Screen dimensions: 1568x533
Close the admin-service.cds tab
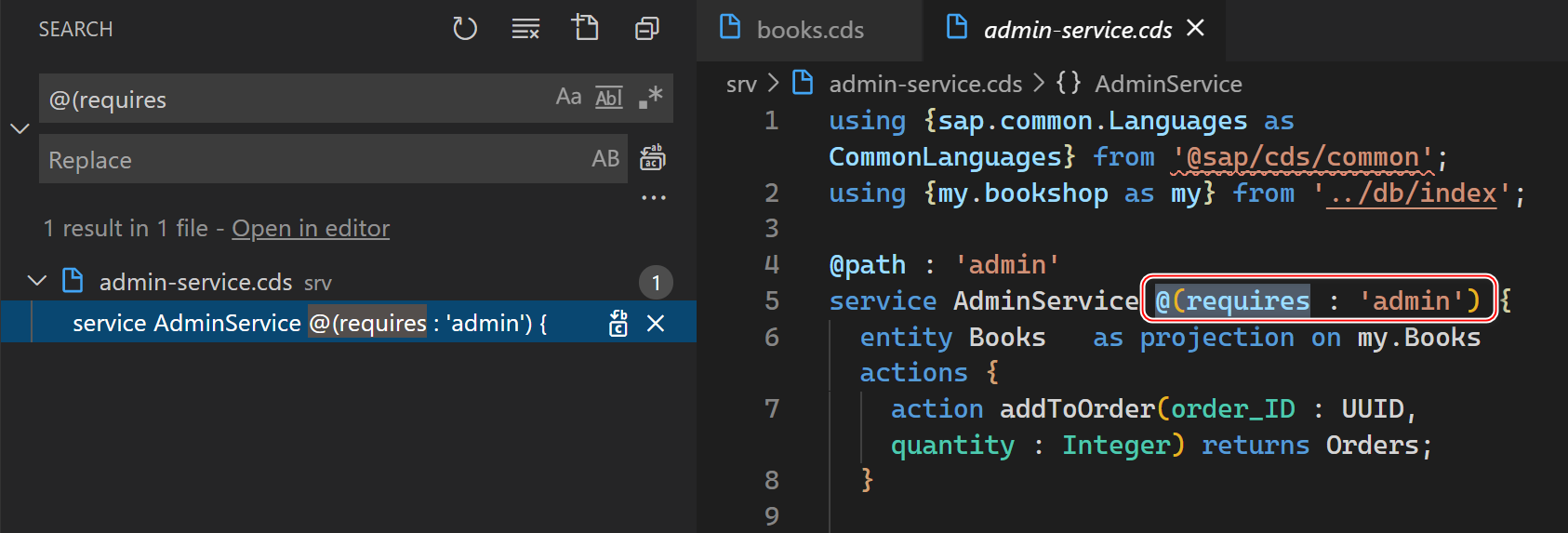pos(1196,29)
